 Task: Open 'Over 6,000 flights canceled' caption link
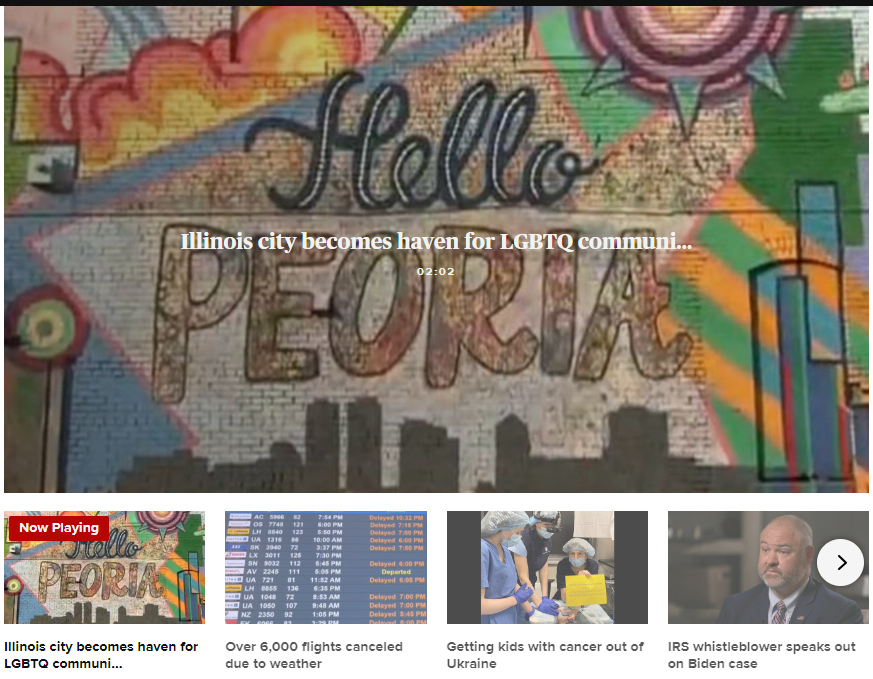[x=314, y=655]
